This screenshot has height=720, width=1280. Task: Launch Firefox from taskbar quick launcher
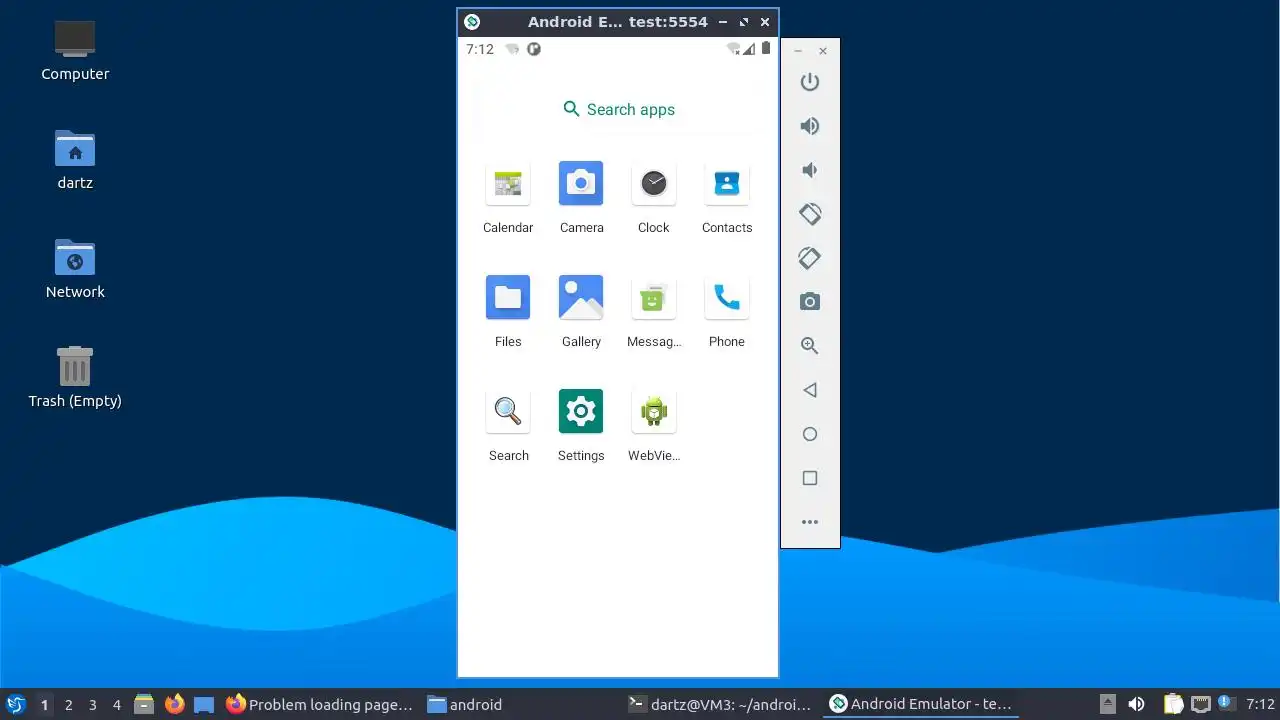coord(175,704)
